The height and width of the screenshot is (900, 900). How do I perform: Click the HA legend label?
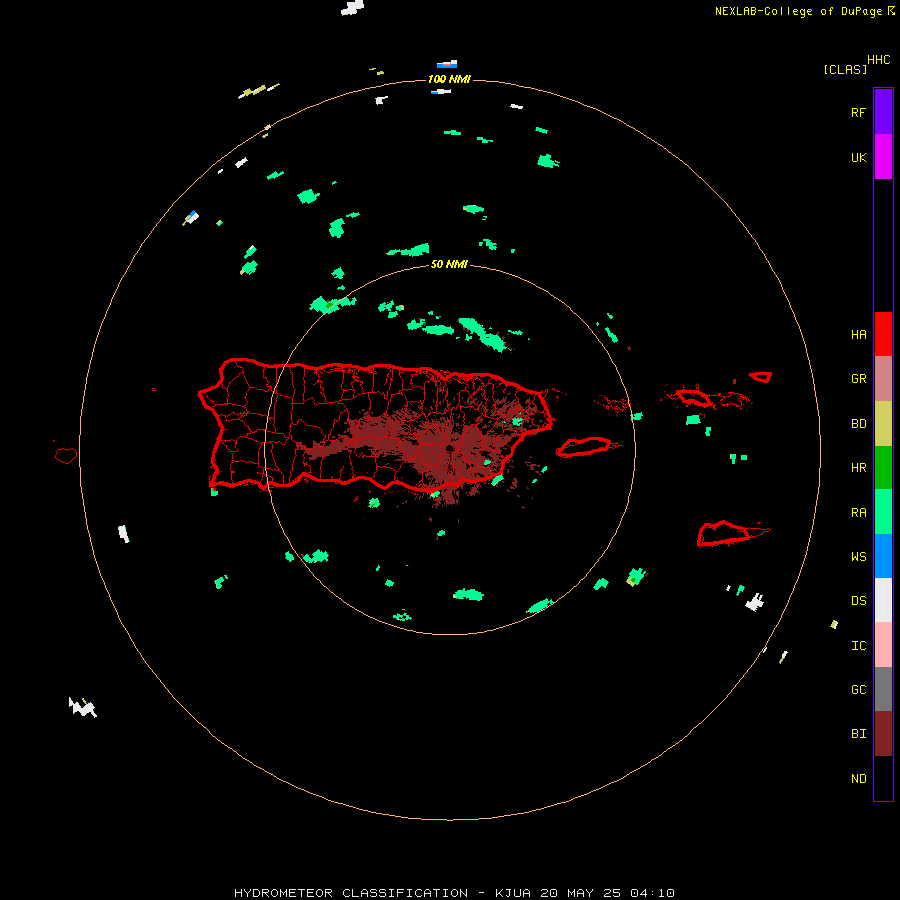coord(858,334)
